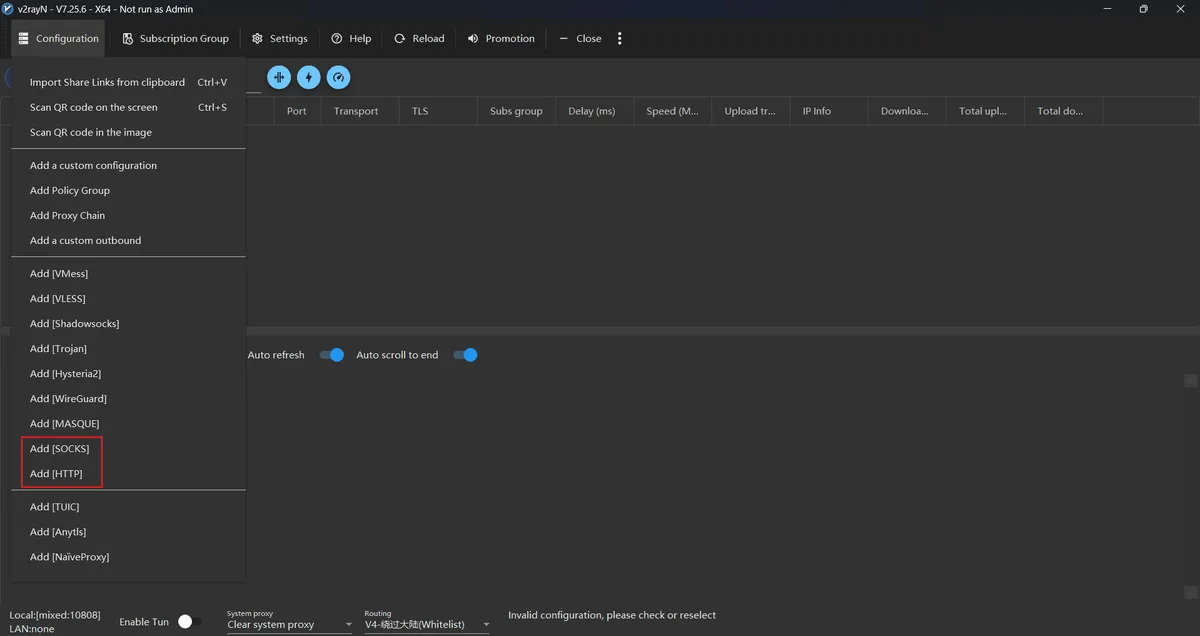Click the round lightning bolt icon button
This screenshot has width=1200, height=636.
(x=309, y=77)
